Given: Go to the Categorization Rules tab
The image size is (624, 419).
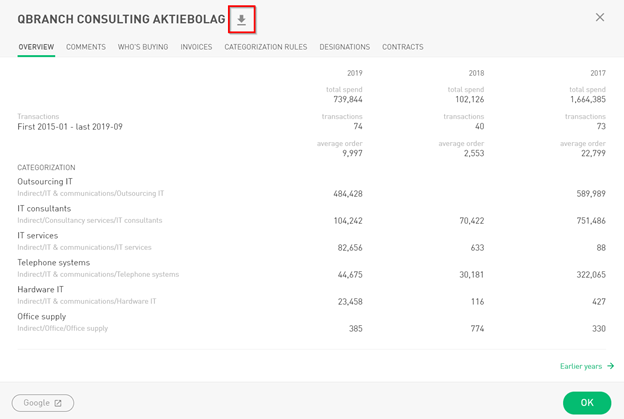Looking at the screenshot, I should click(x=266, y=47).
